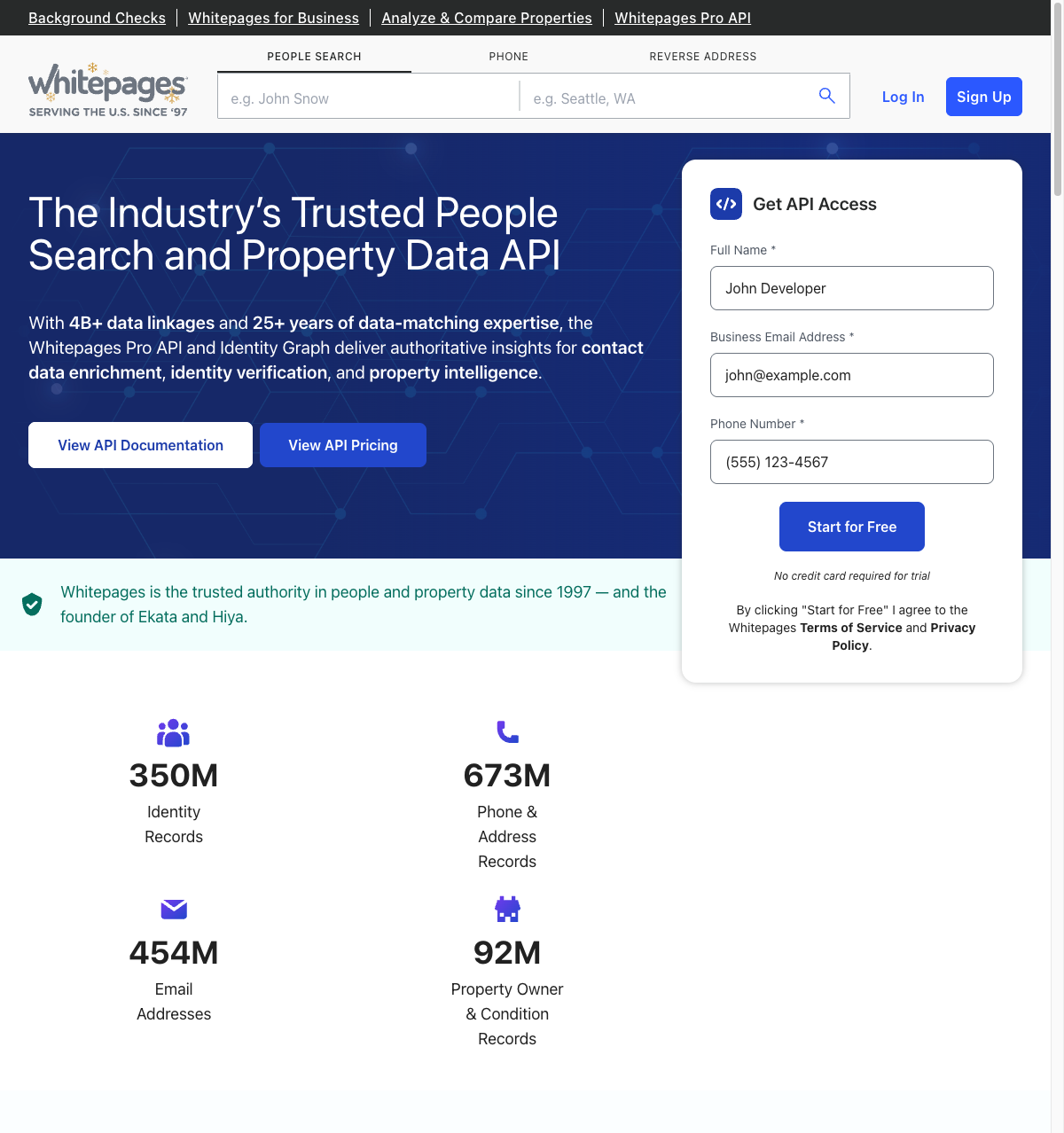Viewport: 1064px width, 1133px height.
Task: Focus the Full Name input field
Action: [x=851, y=288]
